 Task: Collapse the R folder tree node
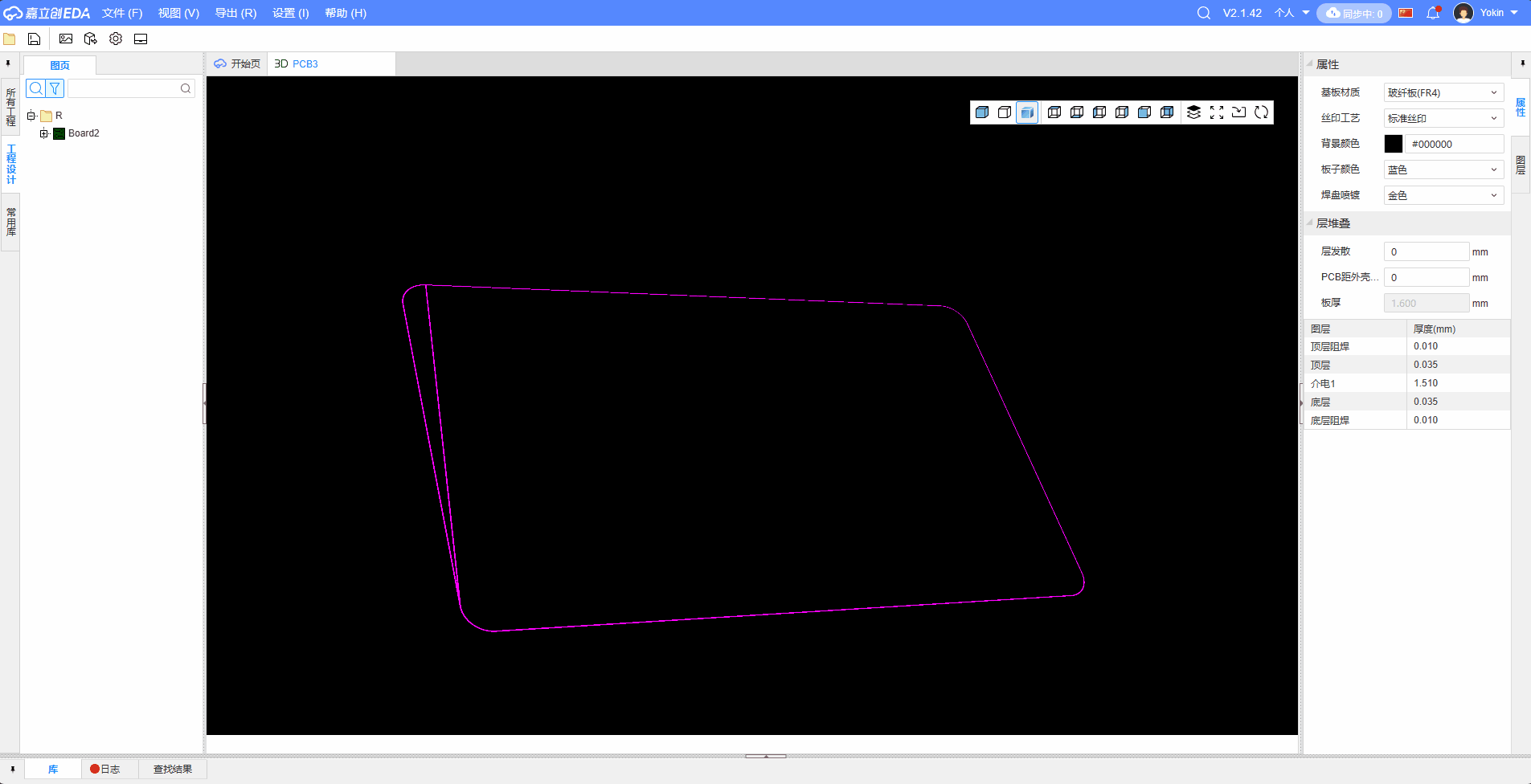point(31,116)
